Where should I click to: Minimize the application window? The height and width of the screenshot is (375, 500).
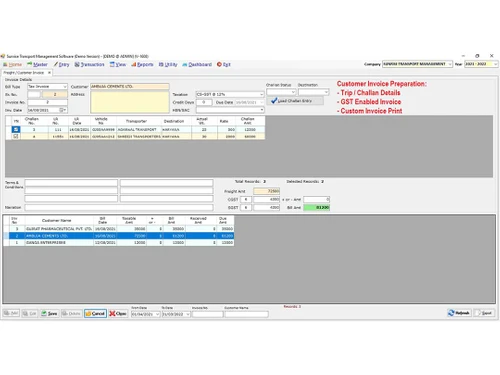pyautogui.click(x=463, y=56)
